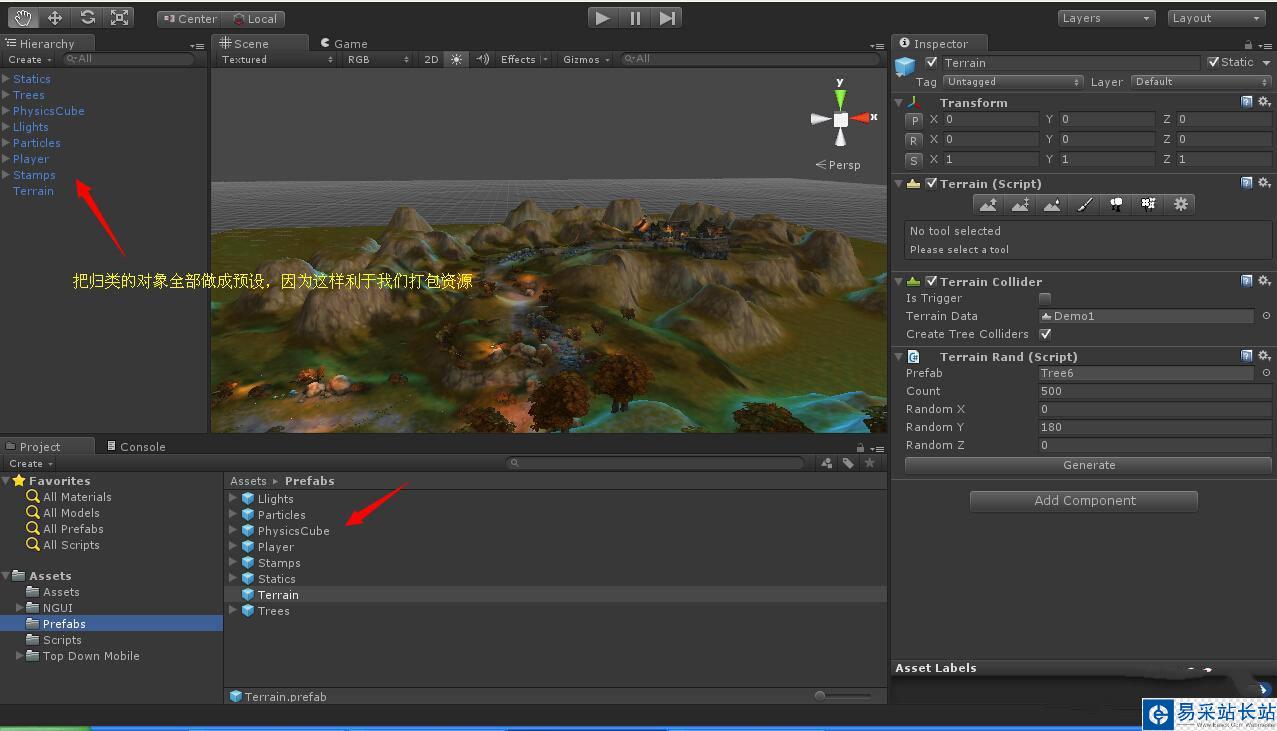Open the Gizmos dropdown
Image resolution: width=1277 pixels, height=731 pixels.
coord(585,59)
